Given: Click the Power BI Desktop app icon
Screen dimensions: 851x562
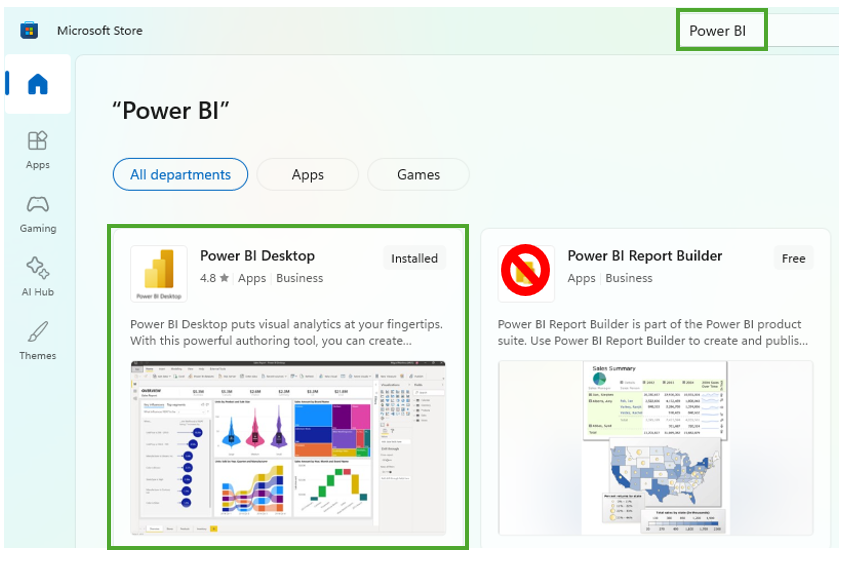Looking at the screenshot, I should 159,273.
